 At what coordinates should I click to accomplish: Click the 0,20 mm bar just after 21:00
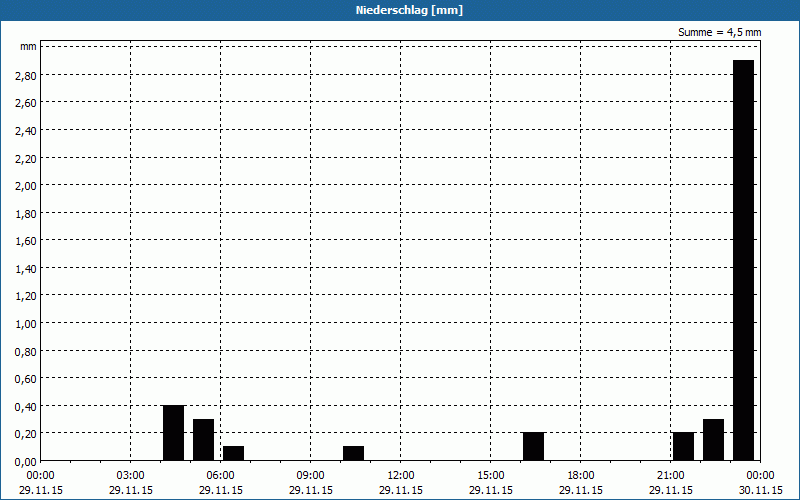[684, 447]
